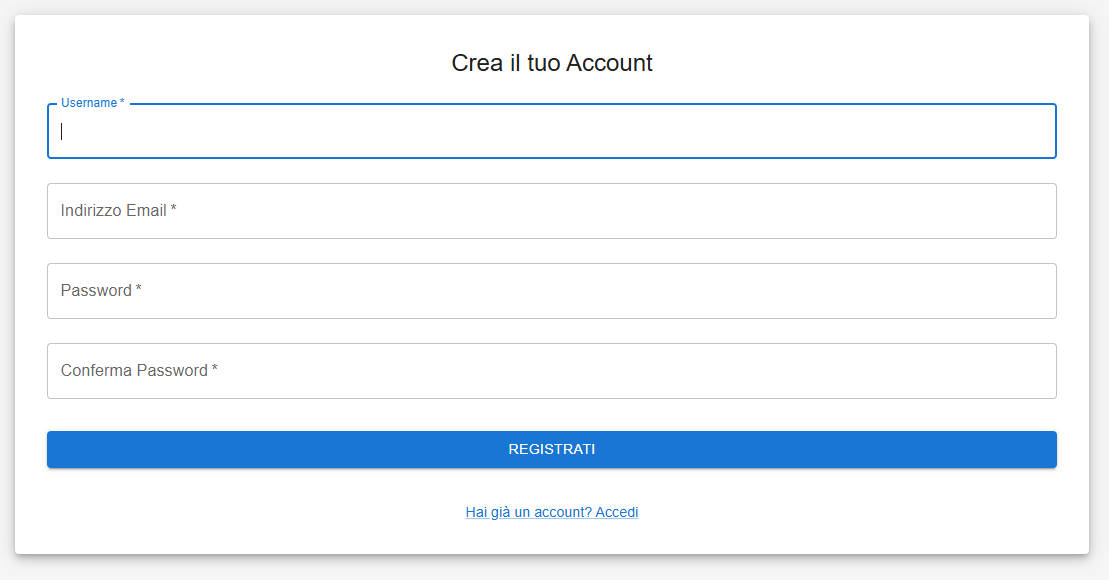Click the asterisk after Indirizzo Email
This screenshot has width=1109, height=580.
(x=173, y=209)
